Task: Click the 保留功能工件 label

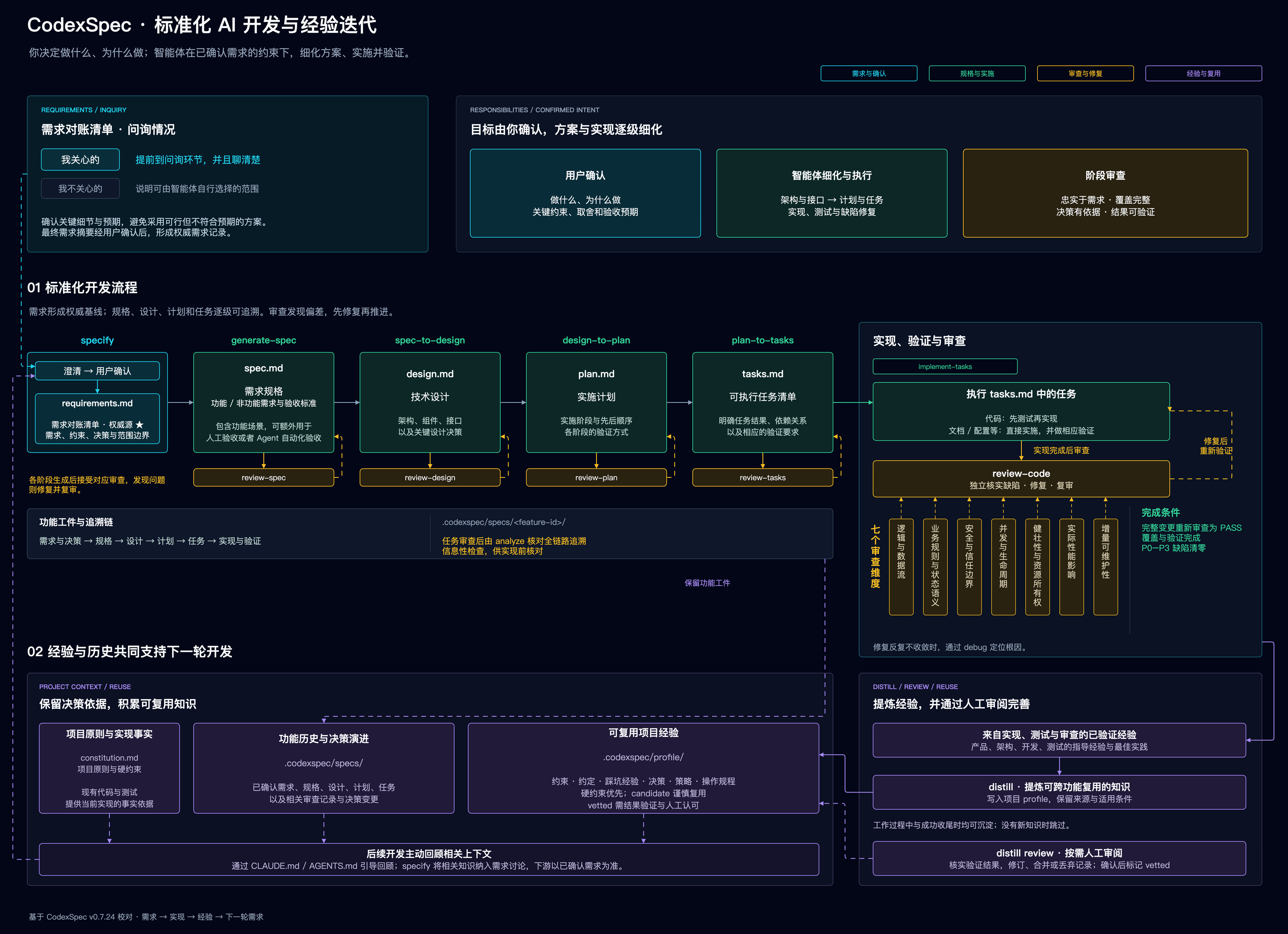Action: tap(707, 582)
